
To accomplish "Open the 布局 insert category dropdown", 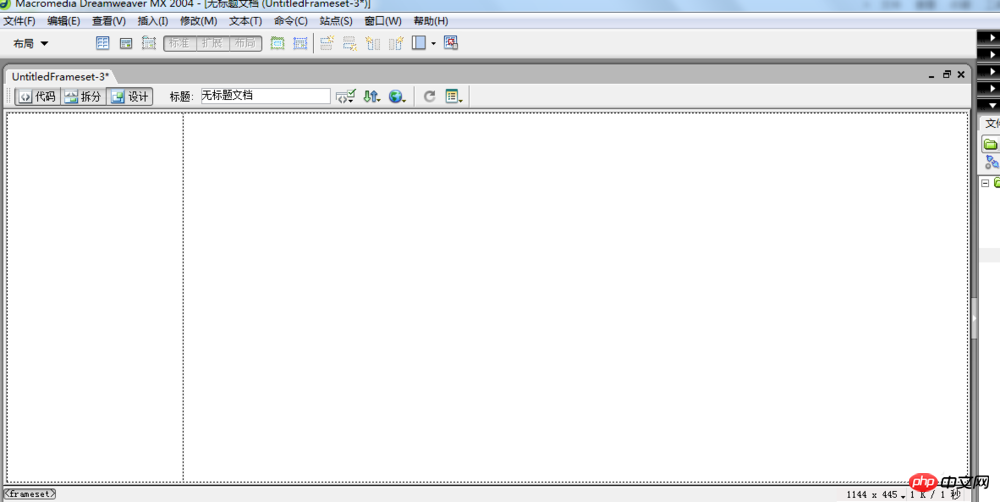I will [x=31, y=44].
